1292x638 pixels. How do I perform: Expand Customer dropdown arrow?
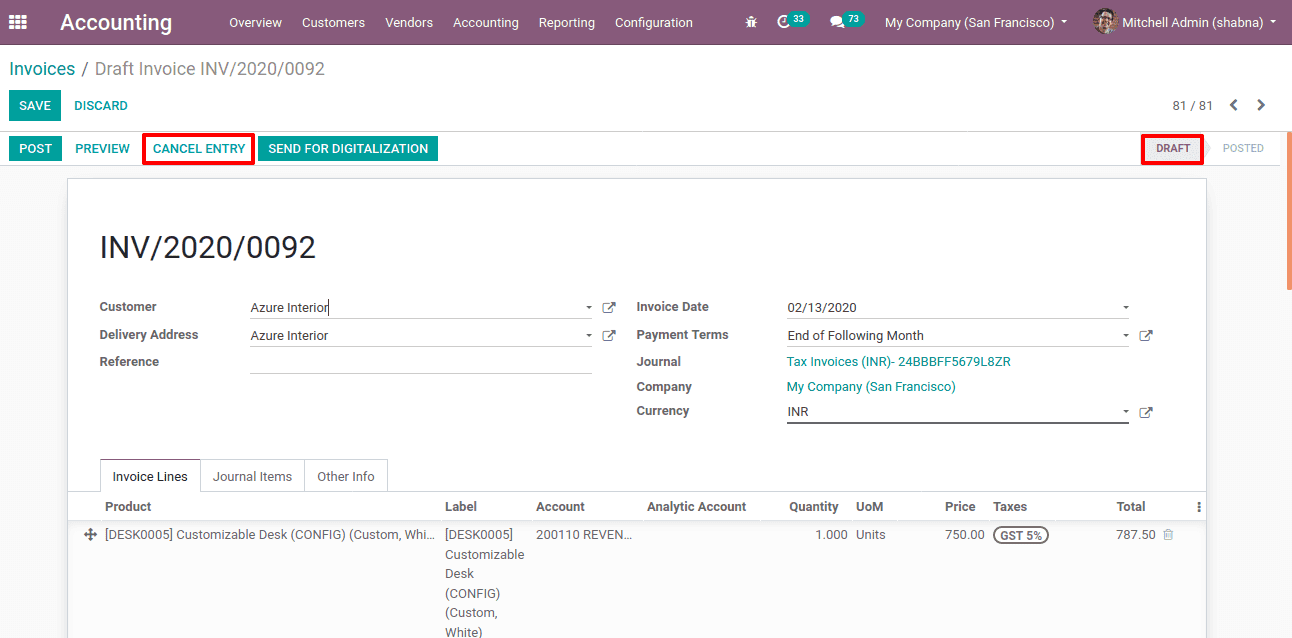point(588,308)
